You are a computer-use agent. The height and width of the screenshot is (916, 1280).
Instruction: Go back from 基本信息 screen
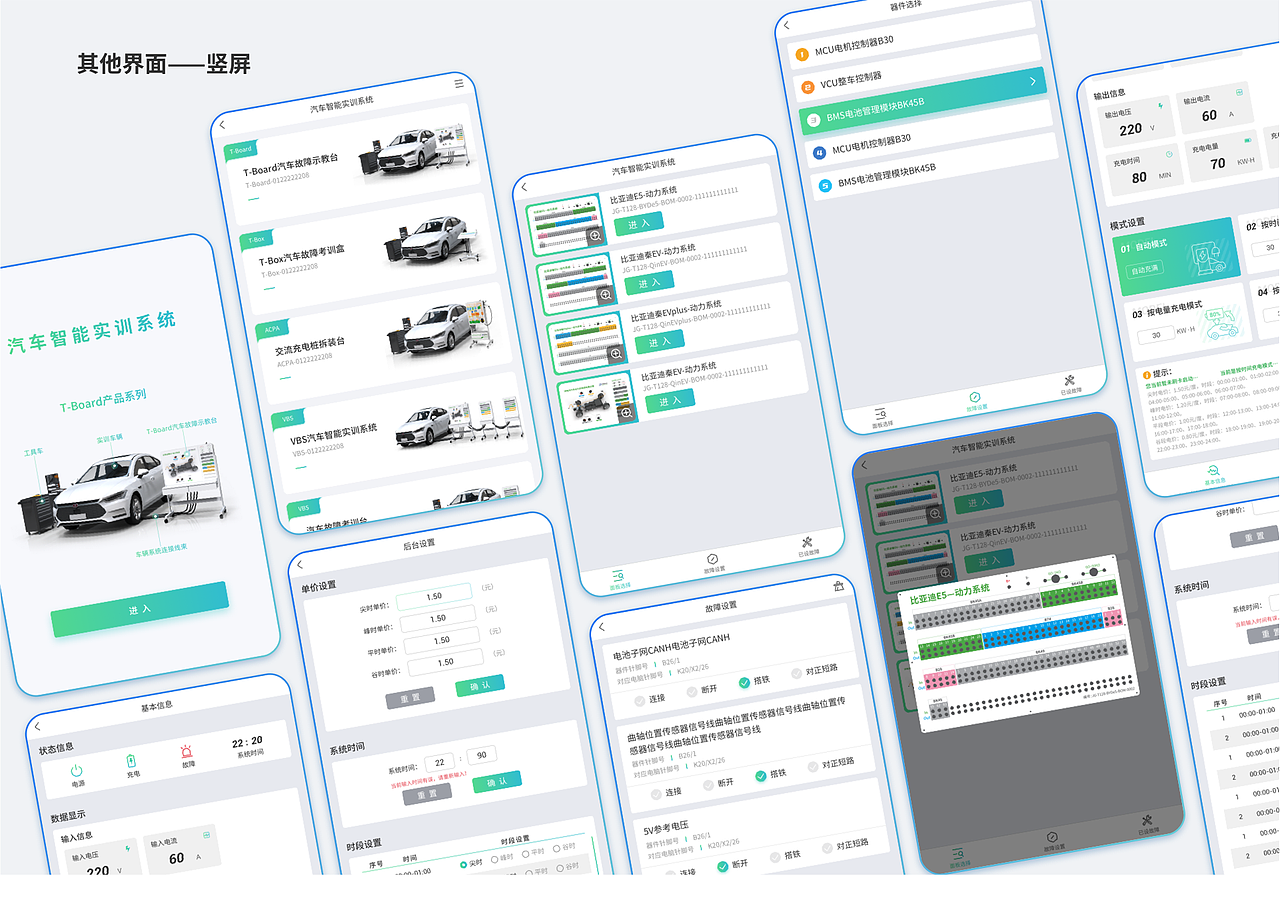tap(37, 726)
